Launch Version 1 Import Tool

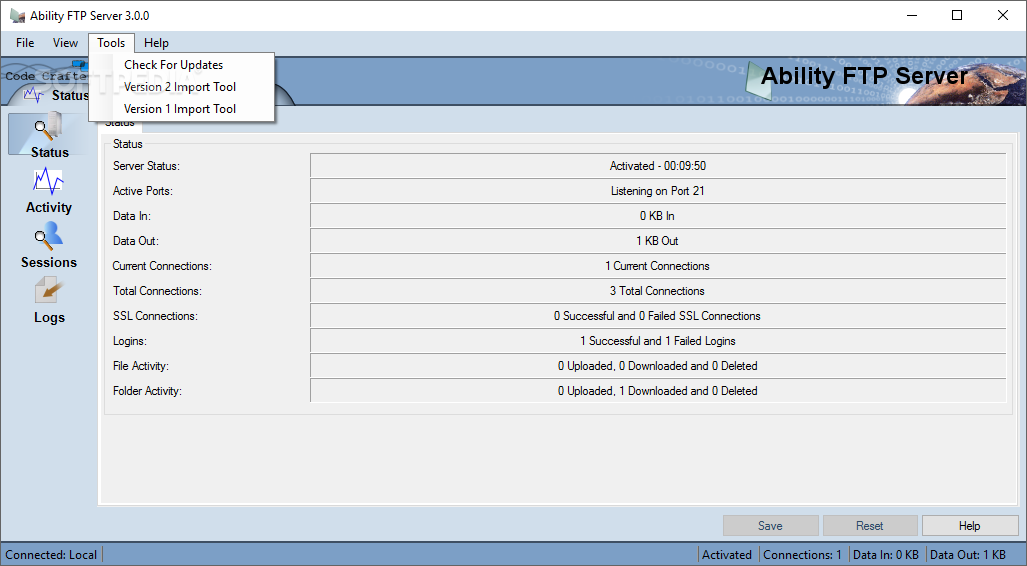181,109
